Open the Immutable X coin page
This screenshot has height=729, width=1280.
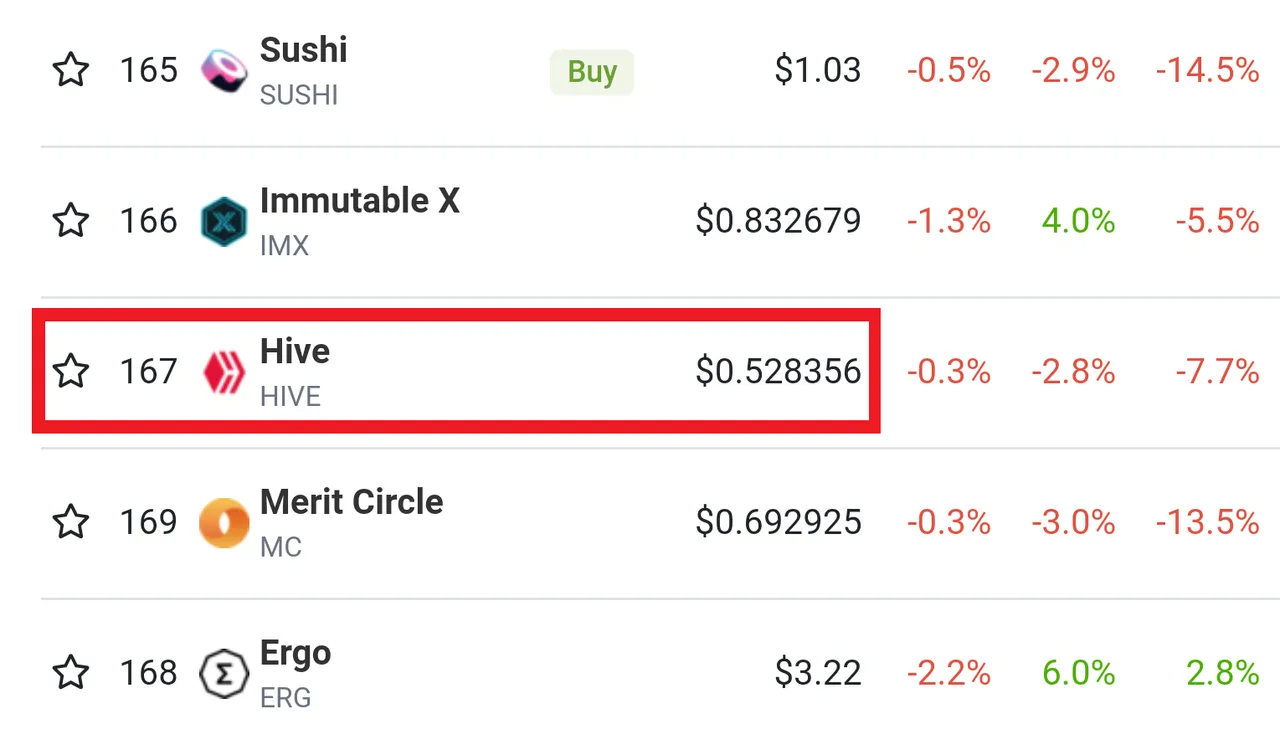click(x=360, y=201)
